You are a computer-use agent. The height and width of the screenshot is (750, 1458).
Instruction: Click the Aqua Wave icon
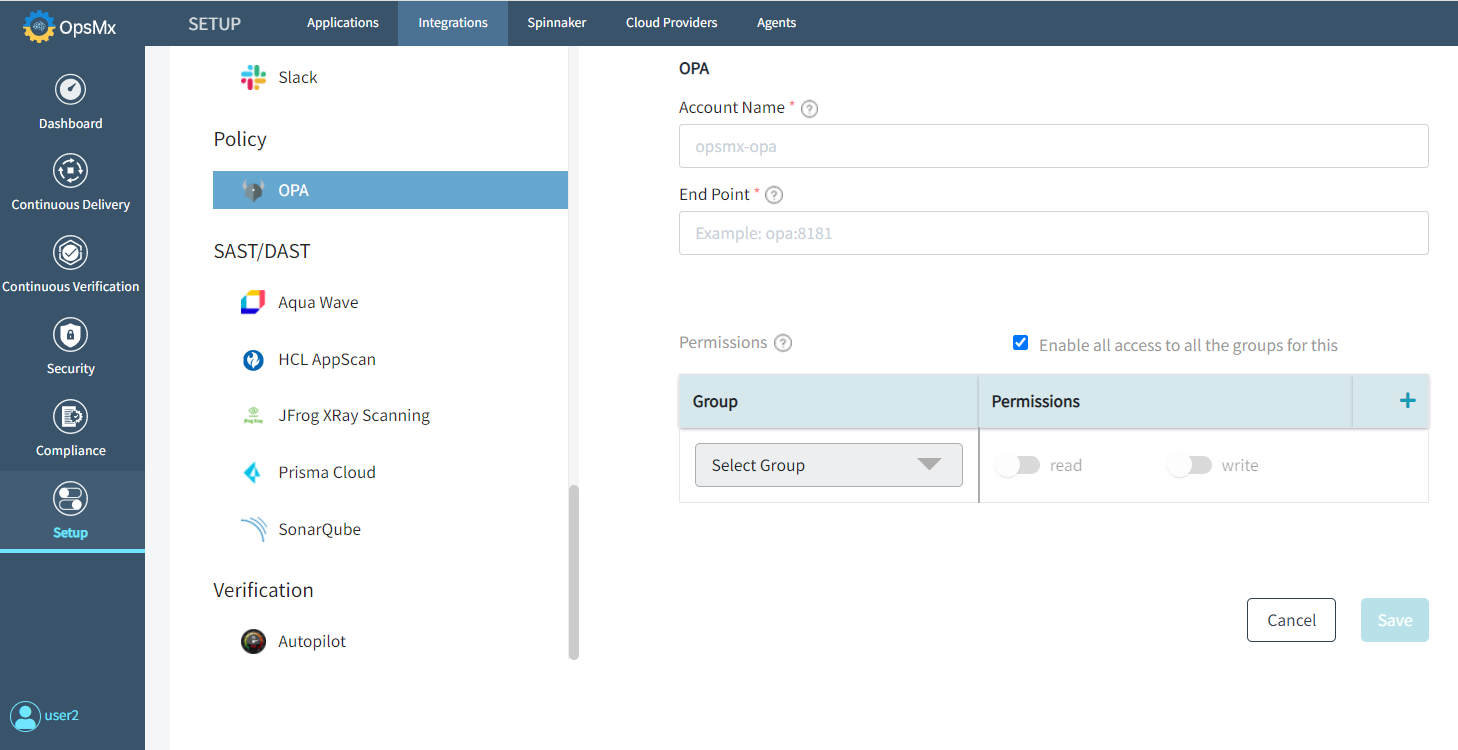[253, 301]
